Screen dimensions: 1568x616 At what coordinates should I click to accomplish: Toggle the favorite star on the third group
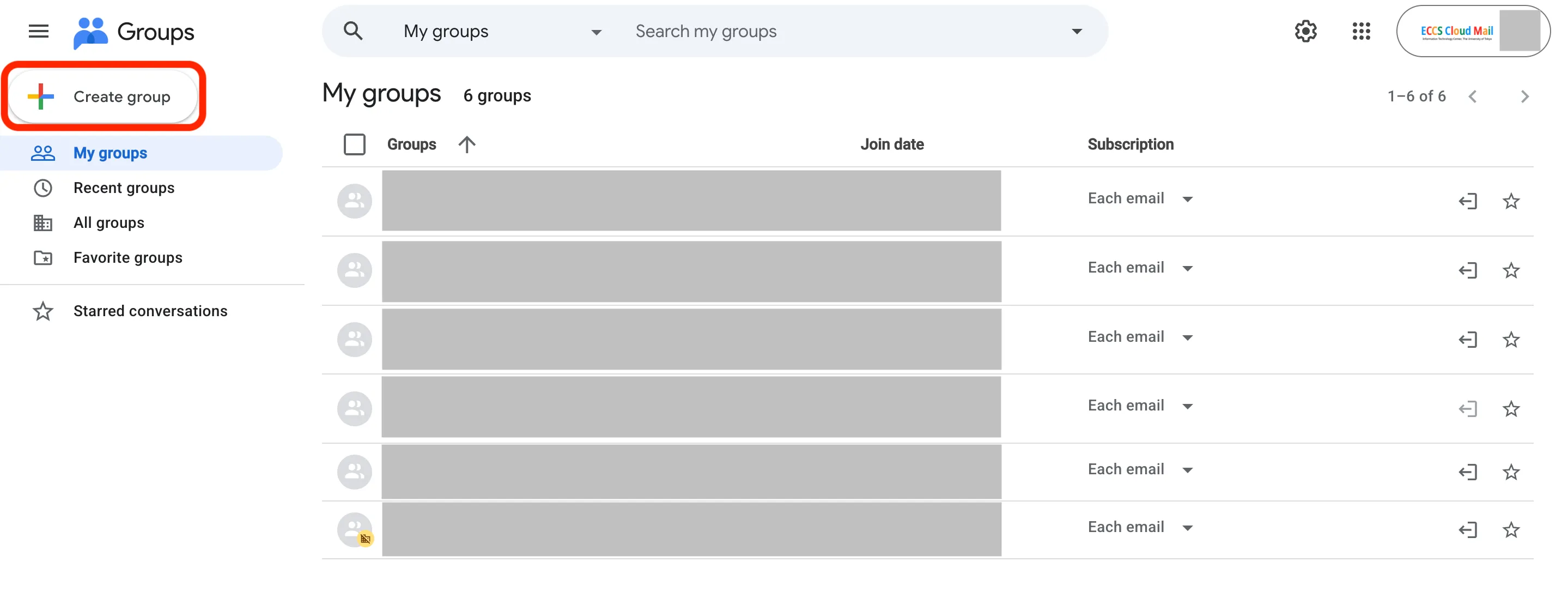(x=1511, y=340)
